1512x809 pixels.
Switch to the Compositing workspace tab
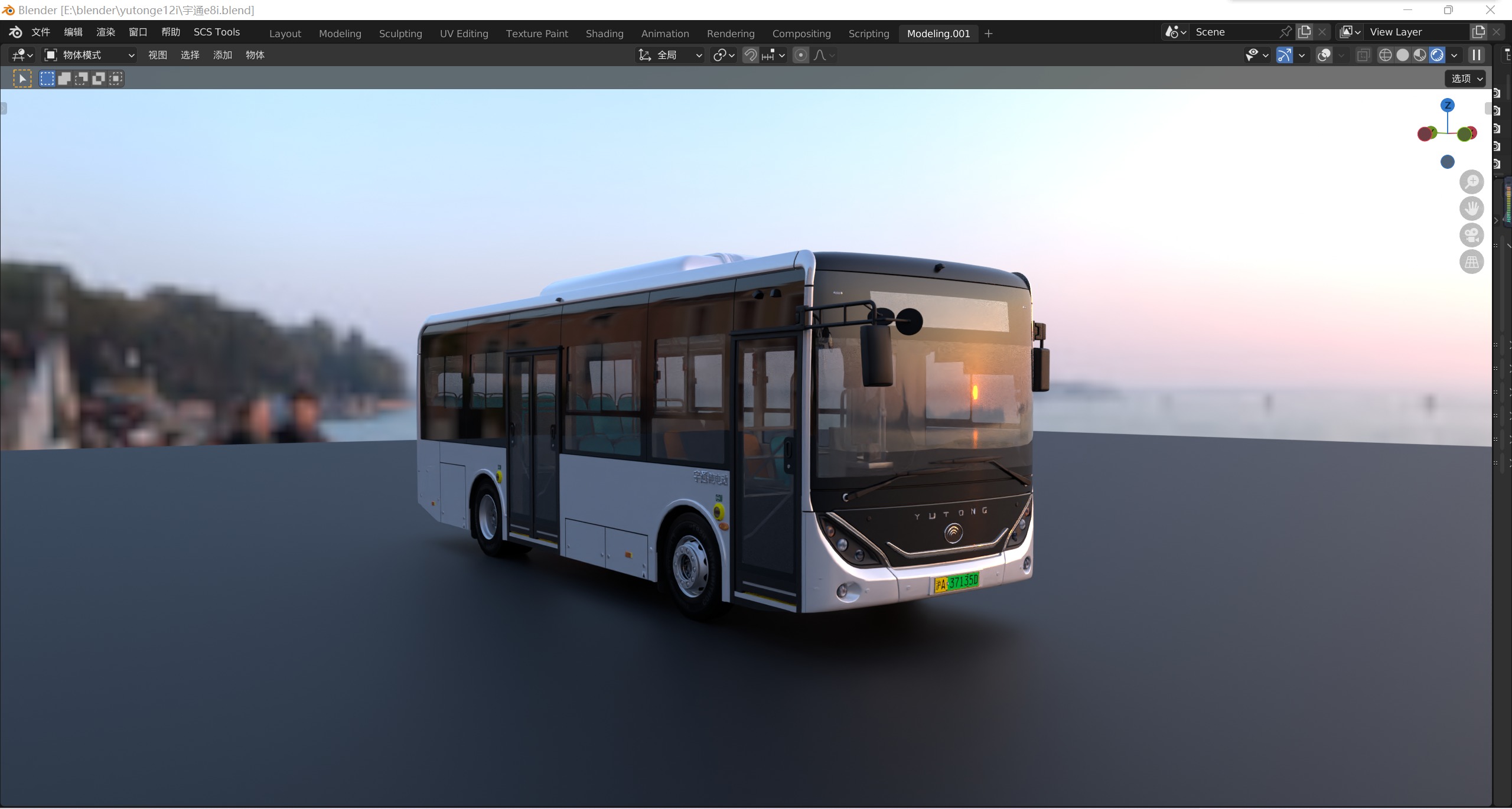pyautogui.click(x=801, y=34)
